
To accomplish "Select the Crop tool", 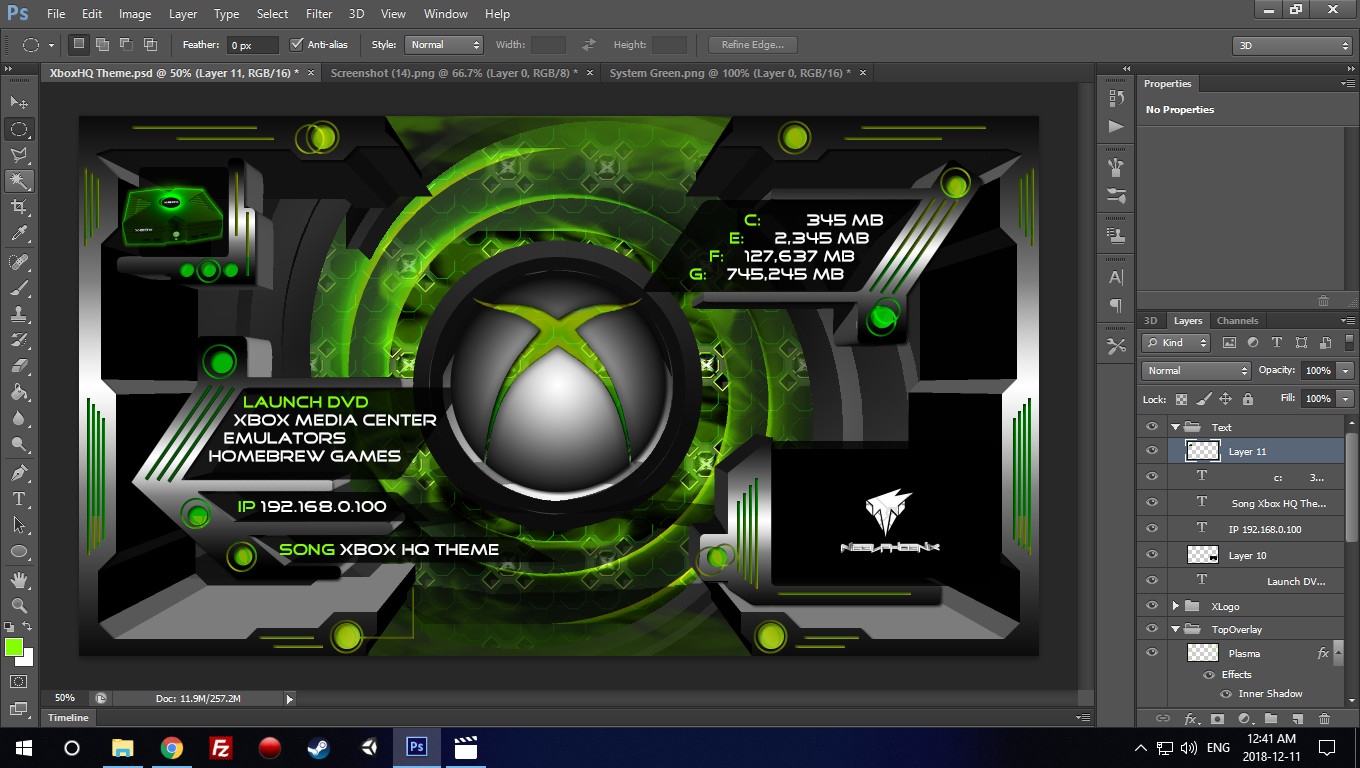I will (19, 207).
